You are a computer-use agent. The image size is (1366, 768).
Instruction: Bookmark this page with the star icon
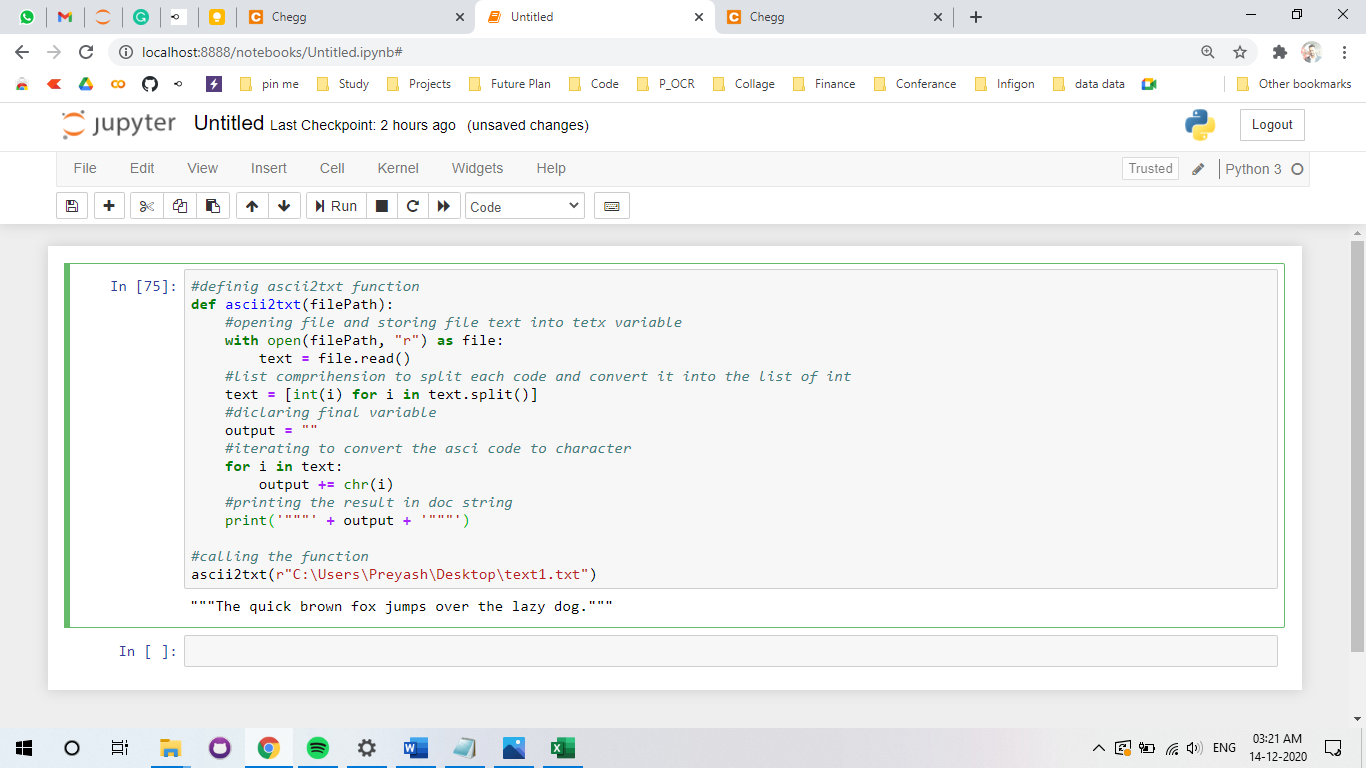pyautogui.click(x=1240, y=52)
